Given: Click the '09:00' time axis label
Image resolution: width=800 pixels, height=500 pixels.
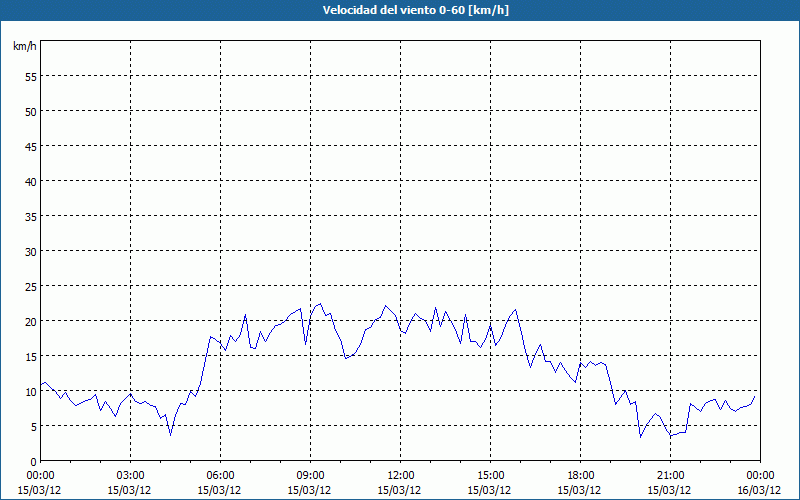Looking at the screenshot, I should coord(310,476).
